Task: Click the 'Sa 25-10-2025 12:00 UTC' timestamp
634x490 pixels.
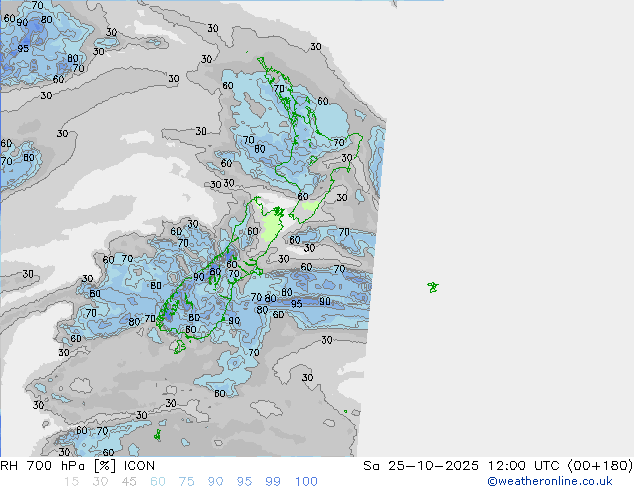Action: tap(463, 466)
